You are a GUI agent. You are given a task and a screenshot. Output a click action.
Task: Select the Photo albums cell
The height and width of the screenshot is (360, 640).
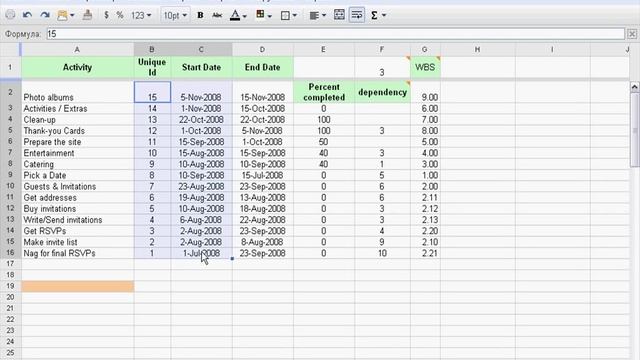pos(77,92)
